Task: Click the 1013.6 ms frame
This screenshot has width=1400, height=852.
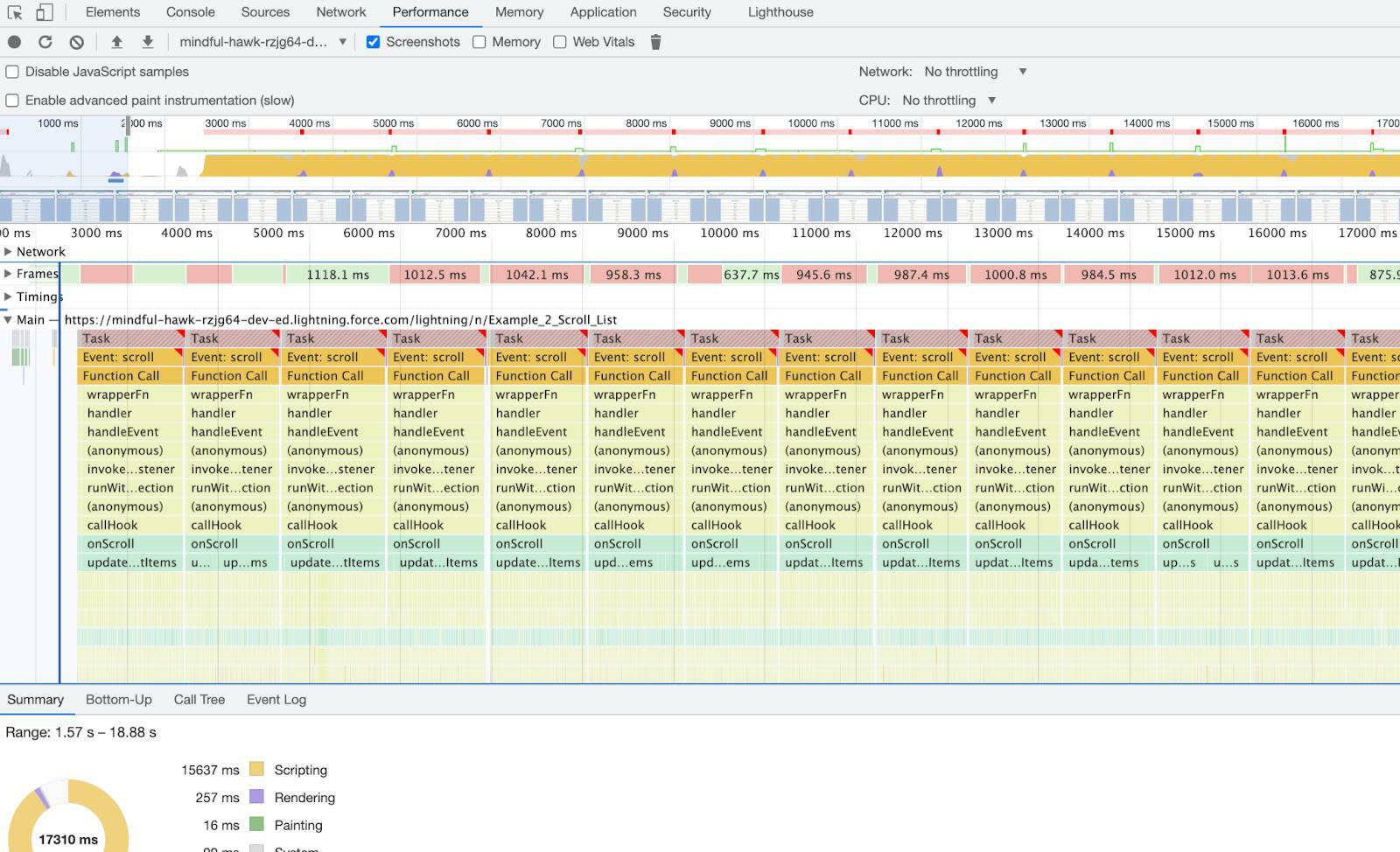Action: click(1298, 275)
